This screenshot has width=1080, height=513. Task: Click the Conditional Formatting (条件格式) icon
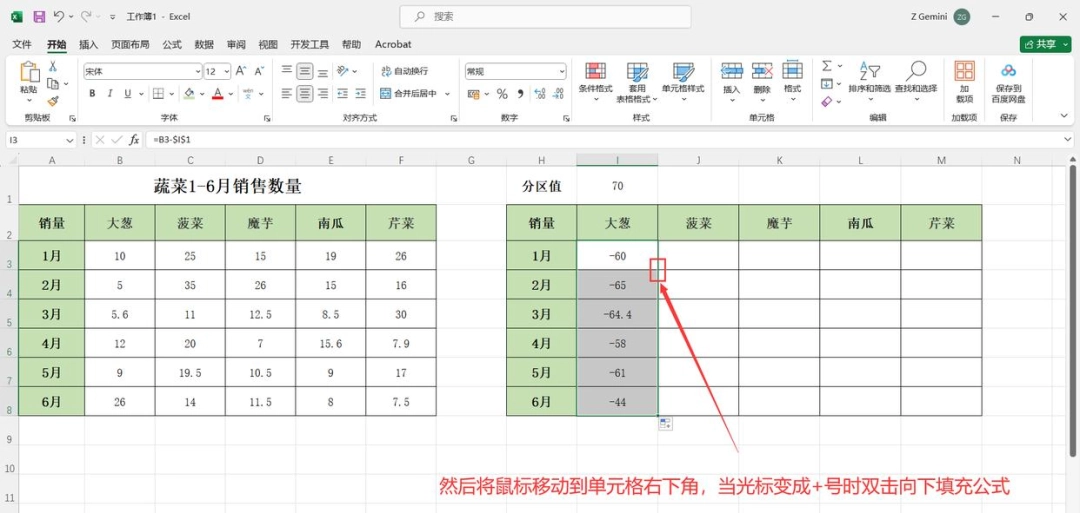coord(595,71)
